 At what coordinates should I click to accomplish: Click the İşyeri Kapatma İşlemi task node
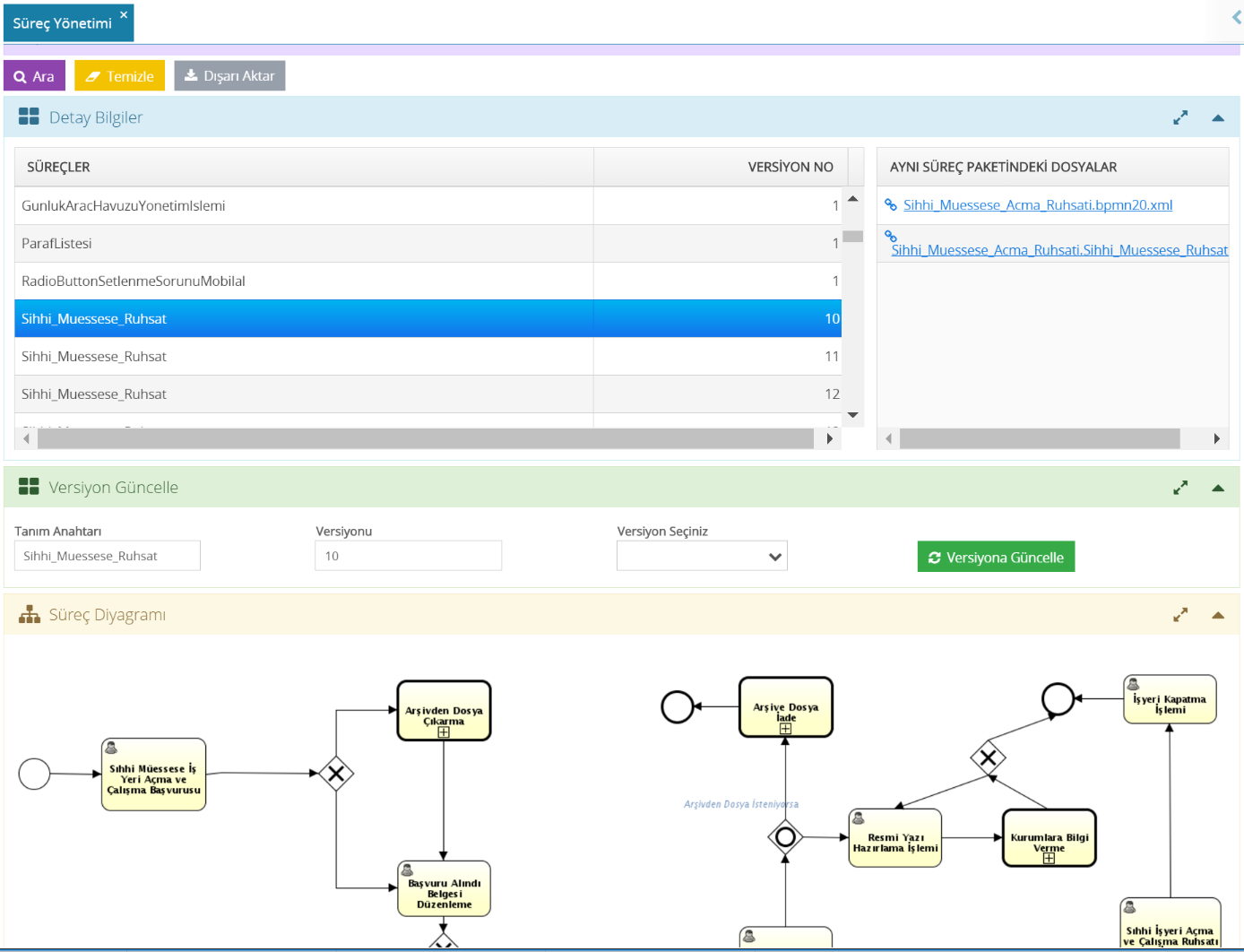[x=1170, y=699]
